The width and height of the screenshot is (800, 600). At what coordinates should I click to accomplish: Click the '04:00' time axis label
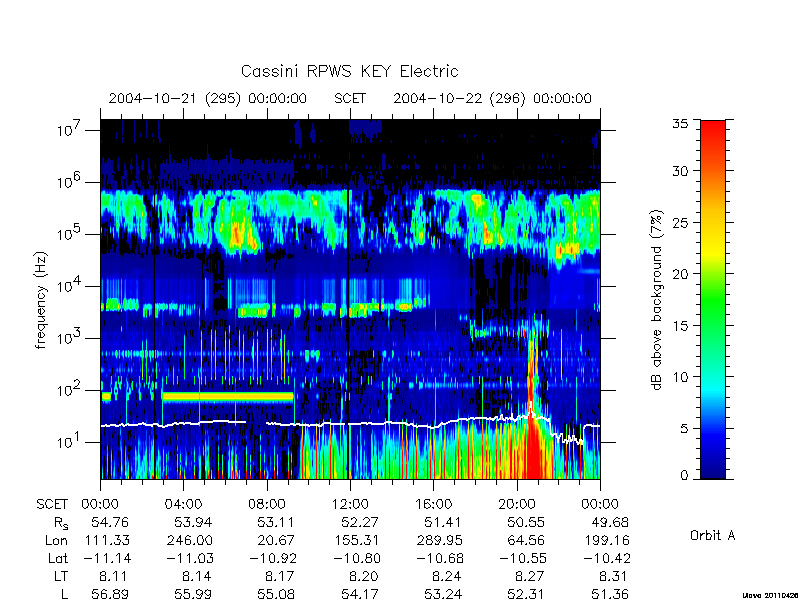(183, 504)
